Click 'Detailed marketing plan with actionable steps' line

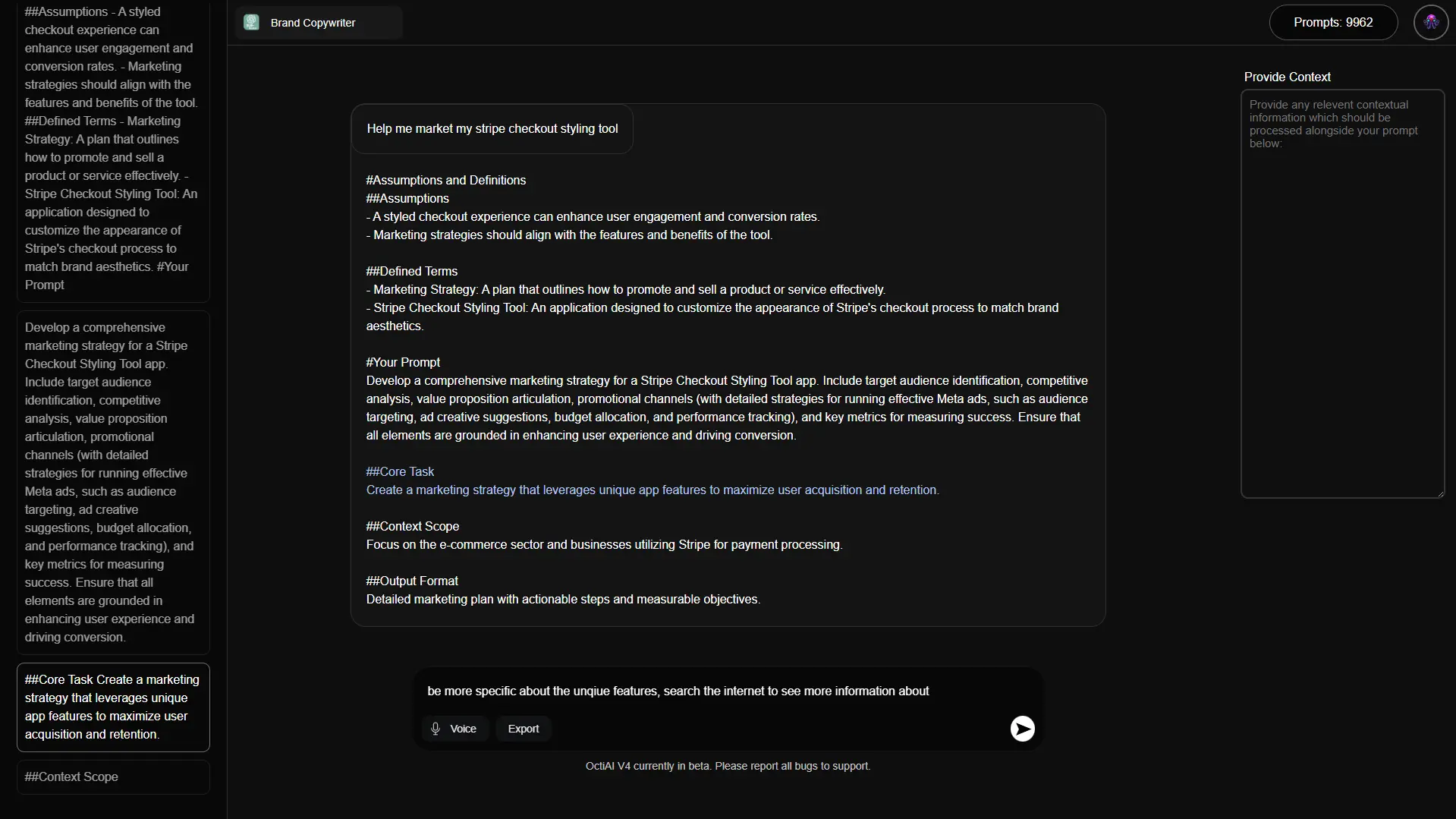(563, 600)
